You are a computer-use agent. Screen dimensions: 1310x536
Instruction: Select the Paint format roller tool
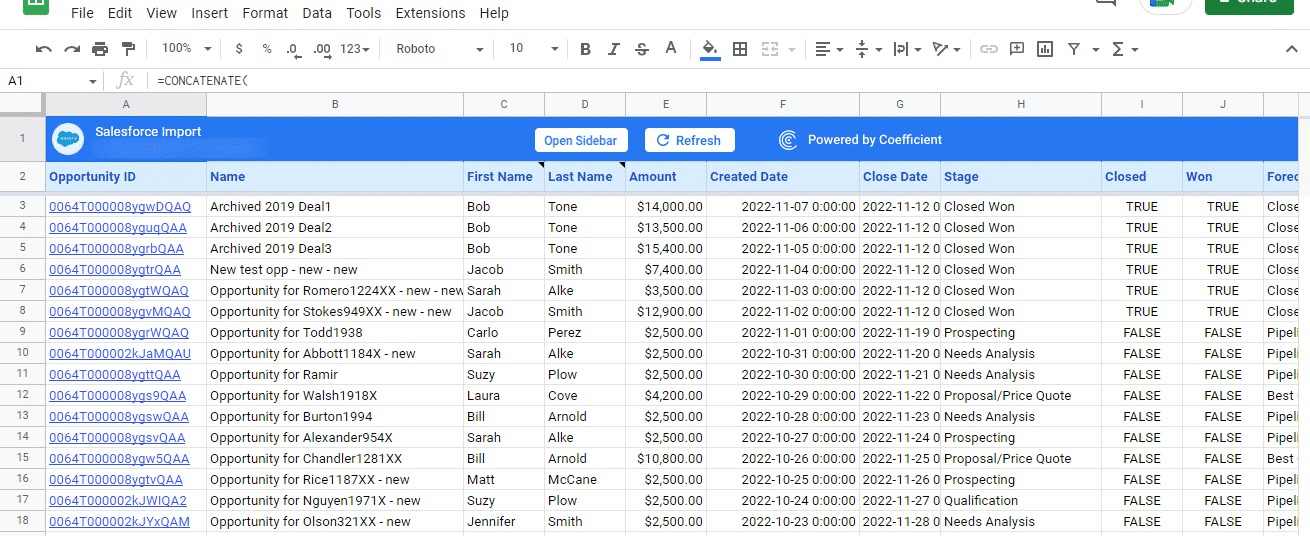pos(128,49)
